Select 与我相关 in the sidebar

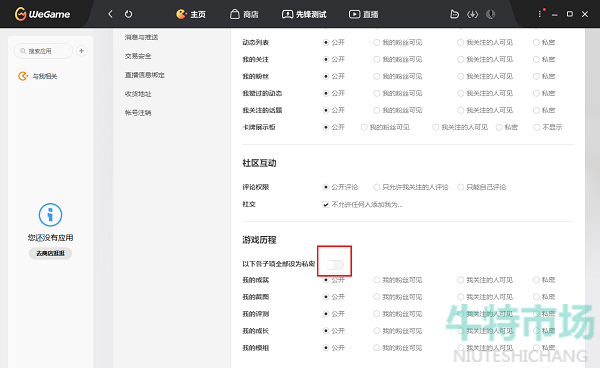click(38, 76)
